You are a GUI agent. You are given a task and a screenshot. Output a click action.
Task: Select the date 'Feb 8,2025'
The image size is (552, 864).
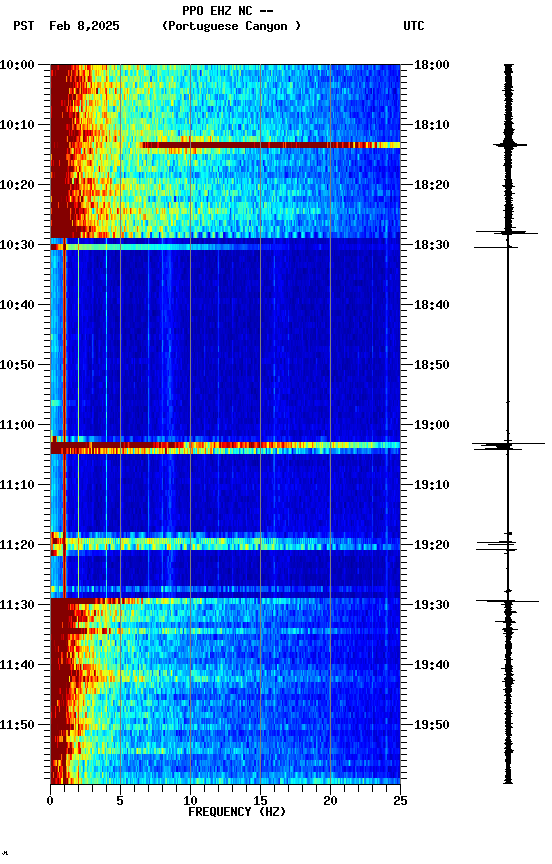pos(84,26)
